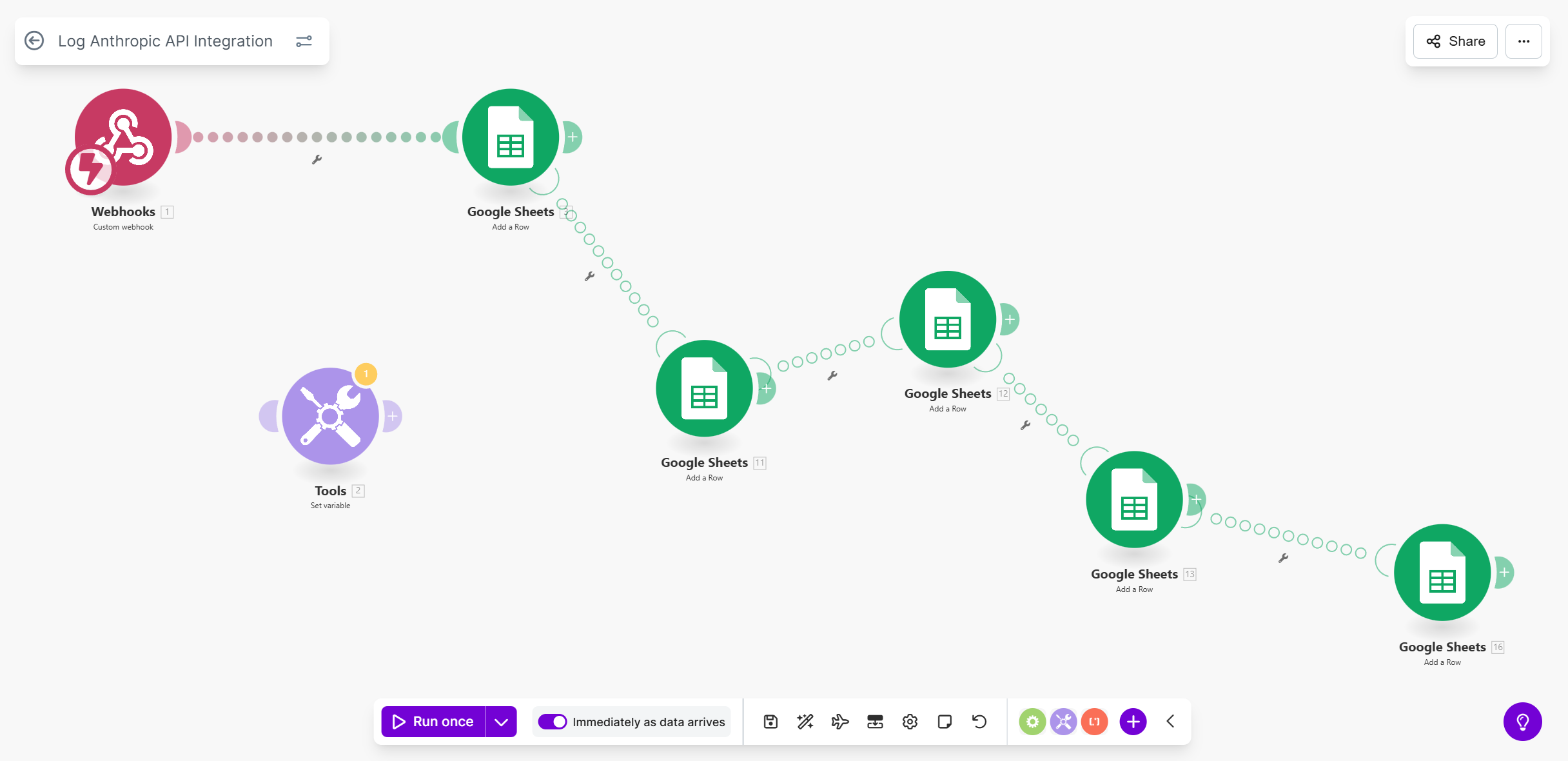Click the auto-align magic wand icon
Screen dimensions: 1568x761
(805, 722)
